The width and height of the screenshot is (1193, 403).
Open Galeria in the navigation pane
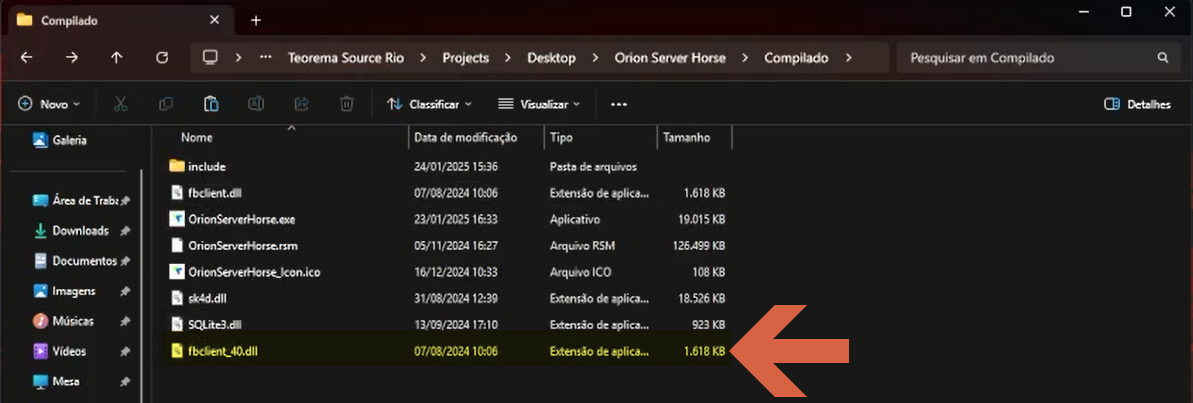(59, 140)
